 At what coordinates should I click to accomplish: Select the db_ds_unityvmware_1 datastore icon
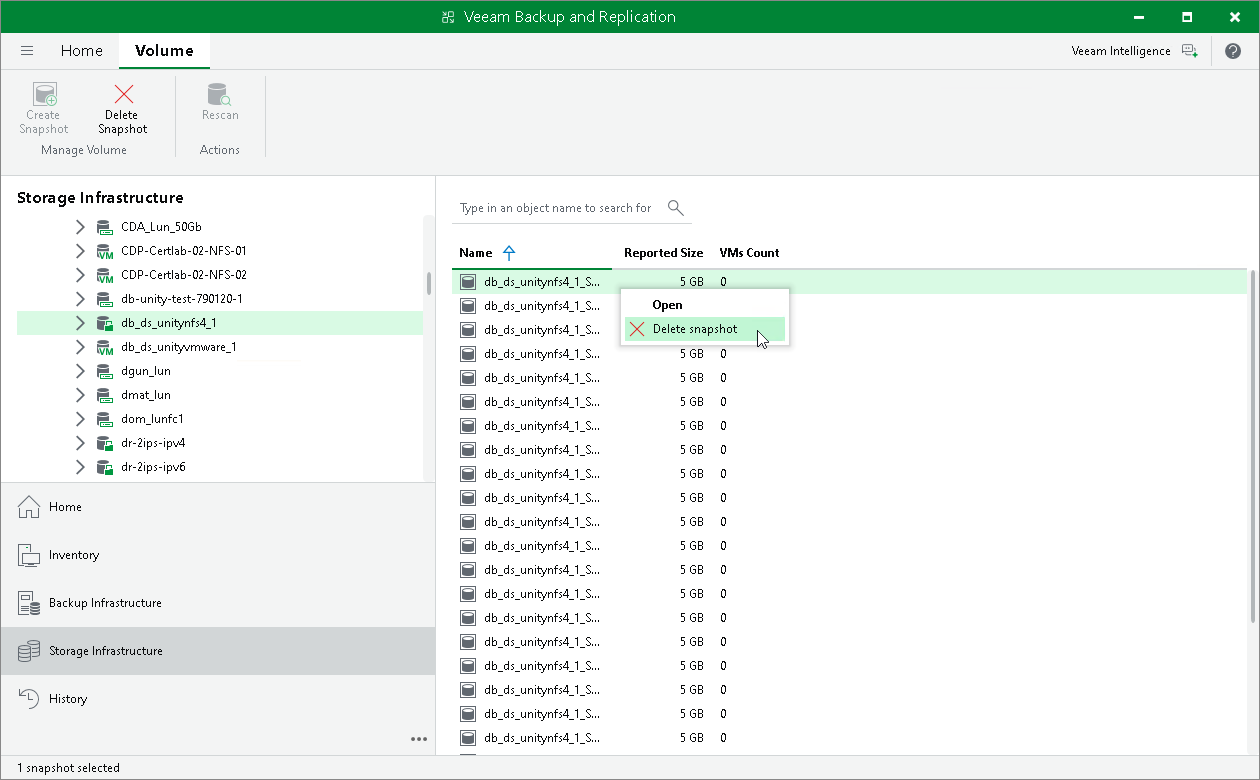[x=104, y=347]
